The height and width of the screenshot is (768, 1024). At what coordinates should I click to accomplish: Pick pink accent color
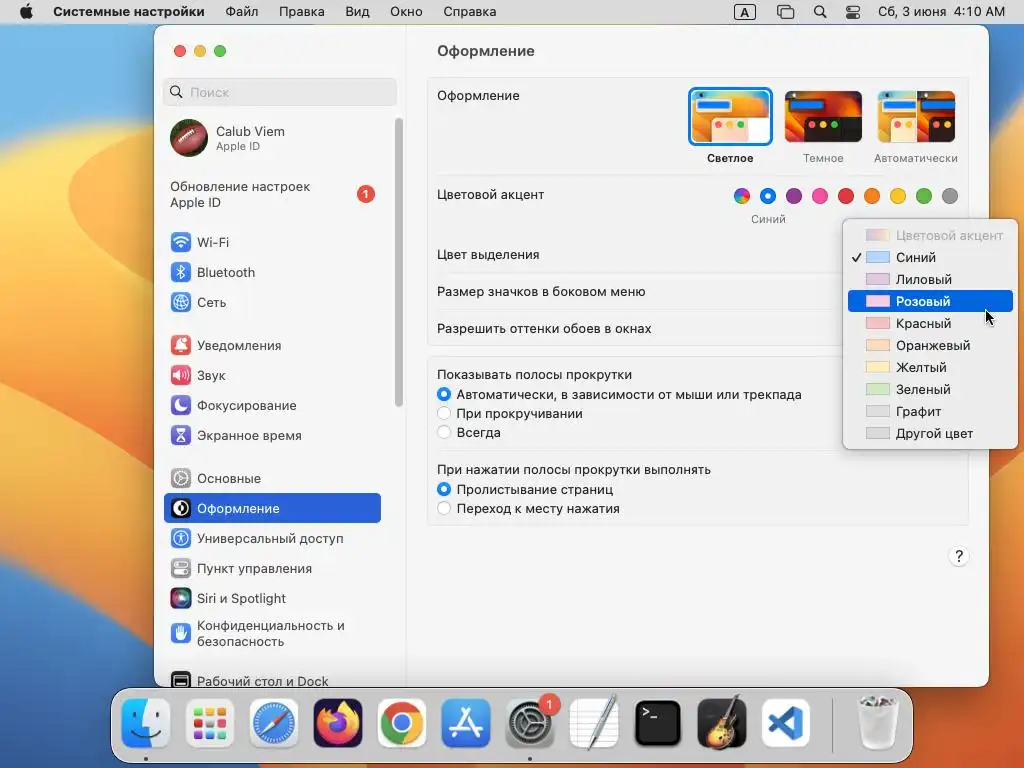tap(820, 195)
